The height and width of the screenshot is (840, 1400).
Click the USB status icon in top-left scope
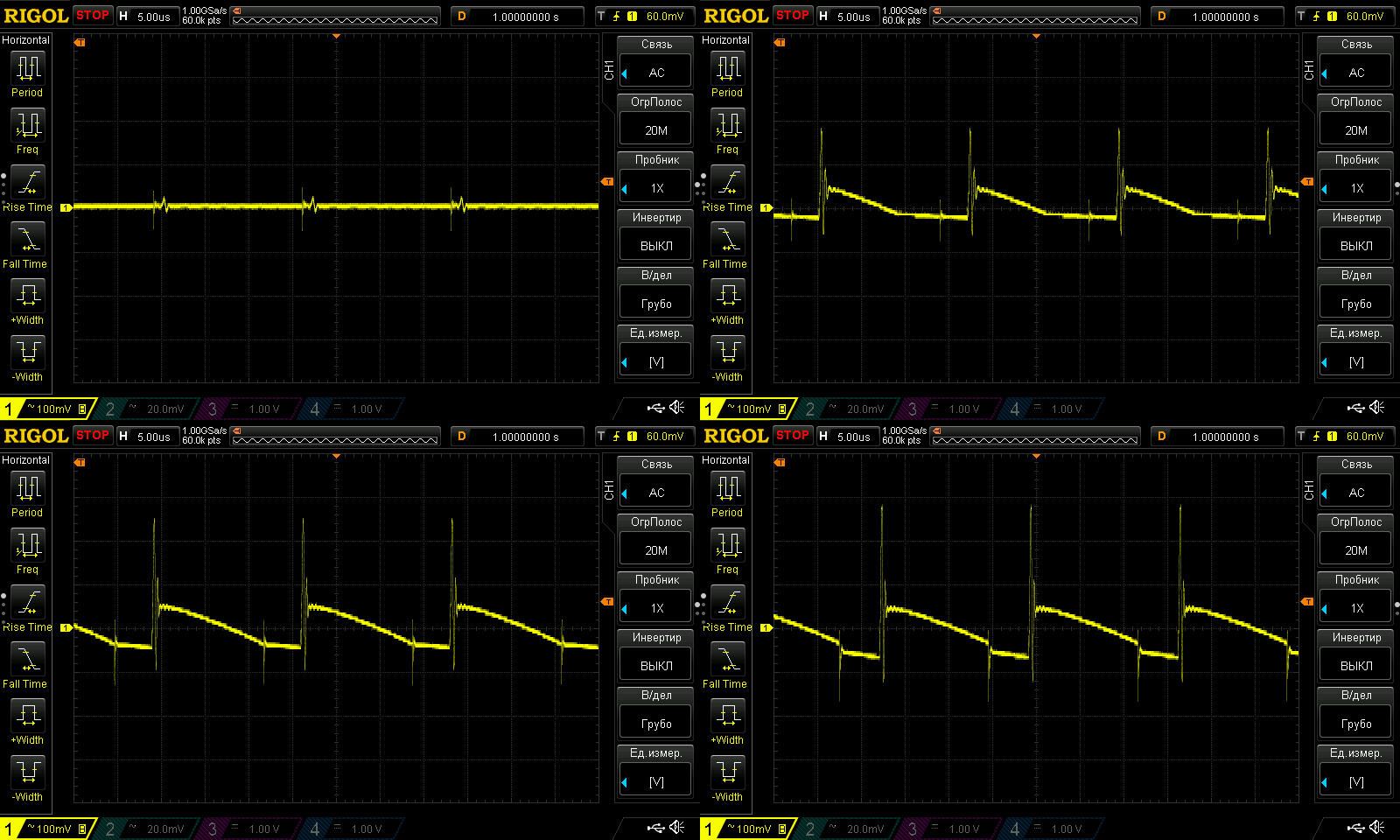pyautogui.click(x=655, y=408)
